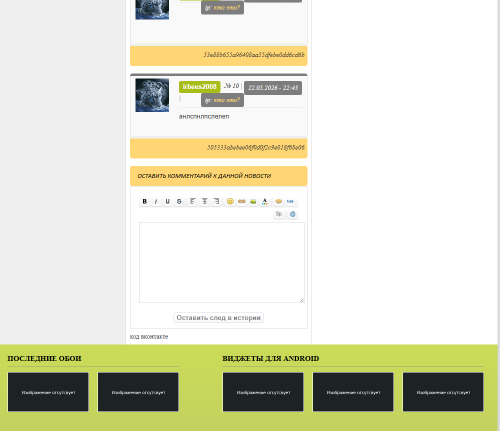Viewport: 500px width, 431px height.
Task: Click the blue translit icon in editor toolbar
Action: 293,214
